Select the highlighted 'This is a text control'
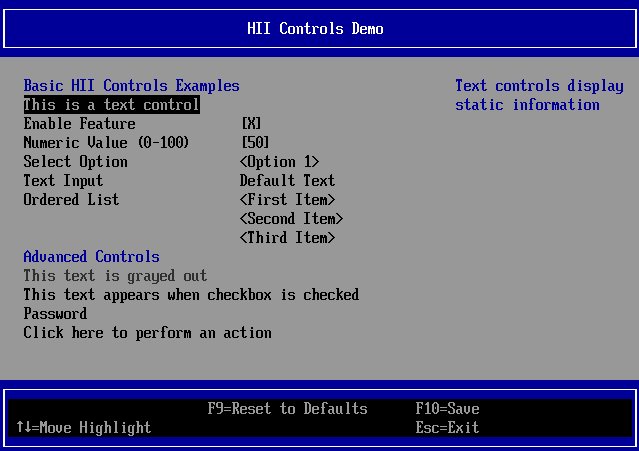The image size is (639, 451). click(x=111, y=105)
